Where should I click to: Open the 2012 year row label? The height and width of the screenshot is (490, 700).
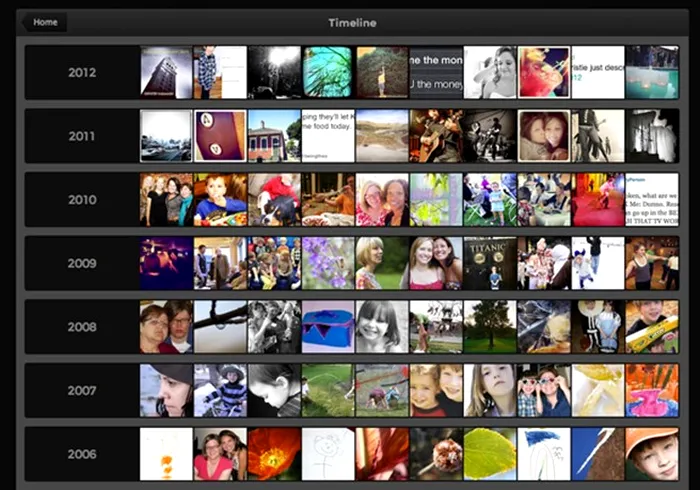coord(82,72)
